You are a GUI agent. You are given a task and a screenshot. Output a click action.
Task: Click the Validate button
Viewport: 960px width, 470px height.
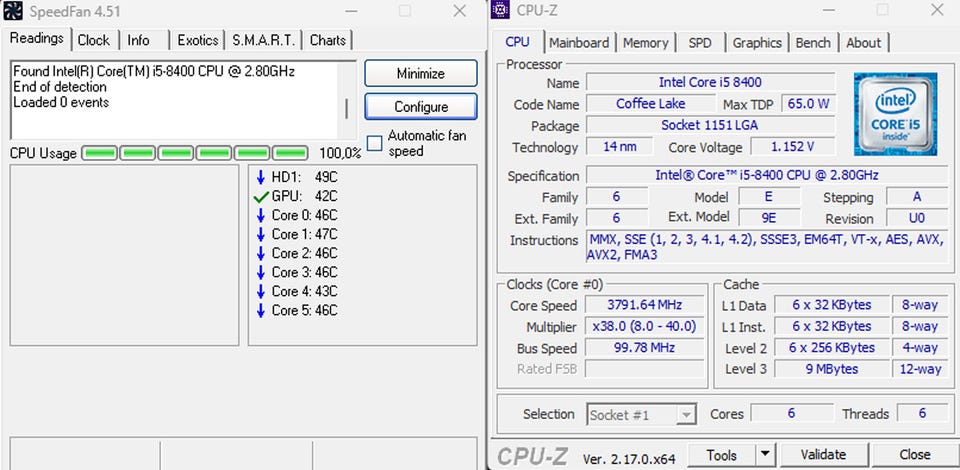pyautogui.click(x=823, y=455)
